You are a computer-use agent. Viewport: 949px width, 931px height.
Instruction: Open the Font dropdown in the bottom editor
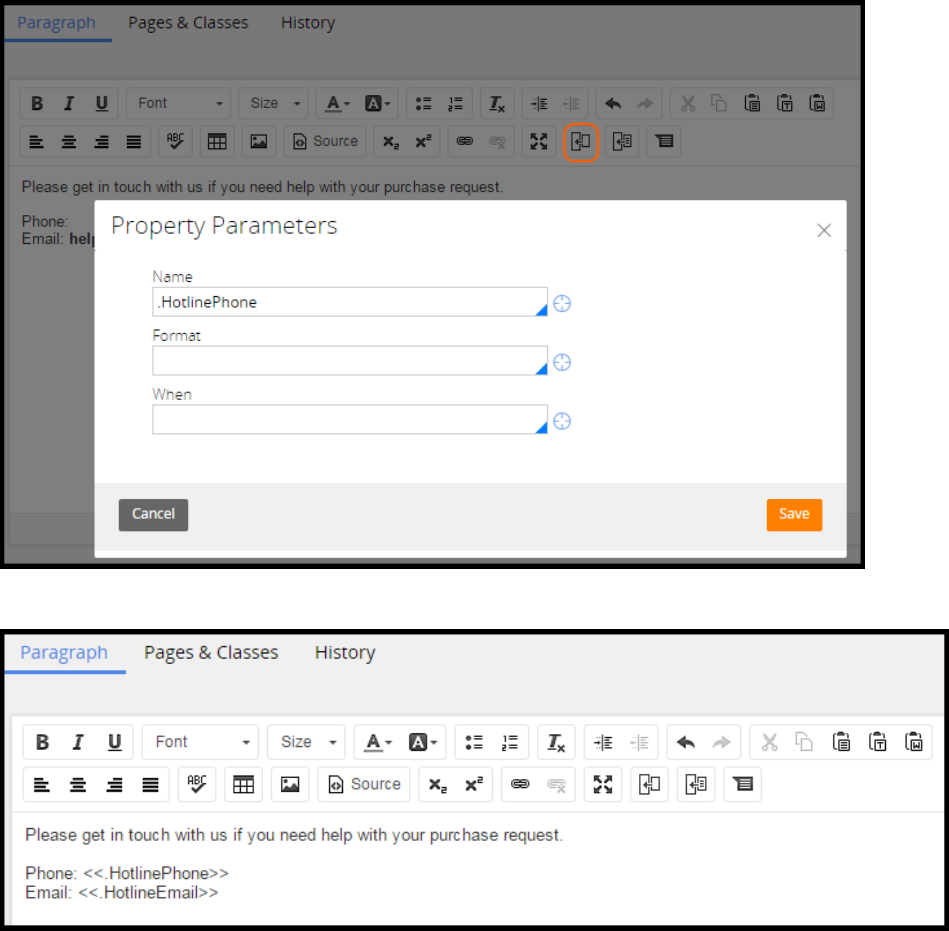pyautogui.click(x=200, y=742)
